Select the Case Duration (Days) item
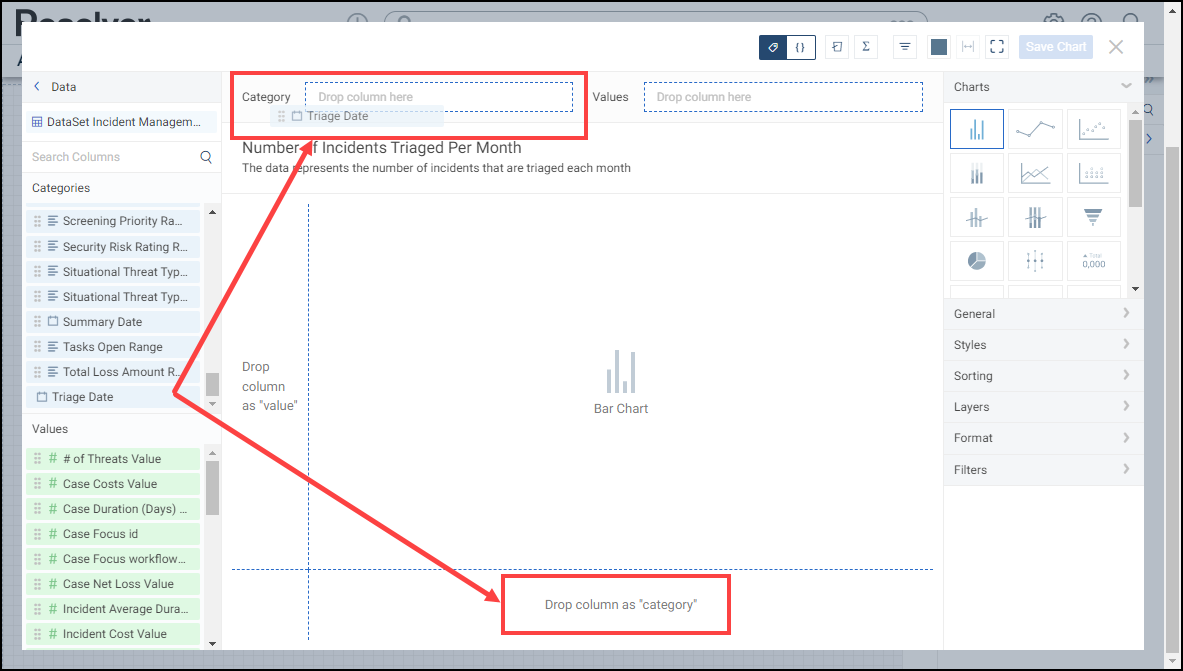The width and height of the screenshot is (1183, 671). (113, 509)
